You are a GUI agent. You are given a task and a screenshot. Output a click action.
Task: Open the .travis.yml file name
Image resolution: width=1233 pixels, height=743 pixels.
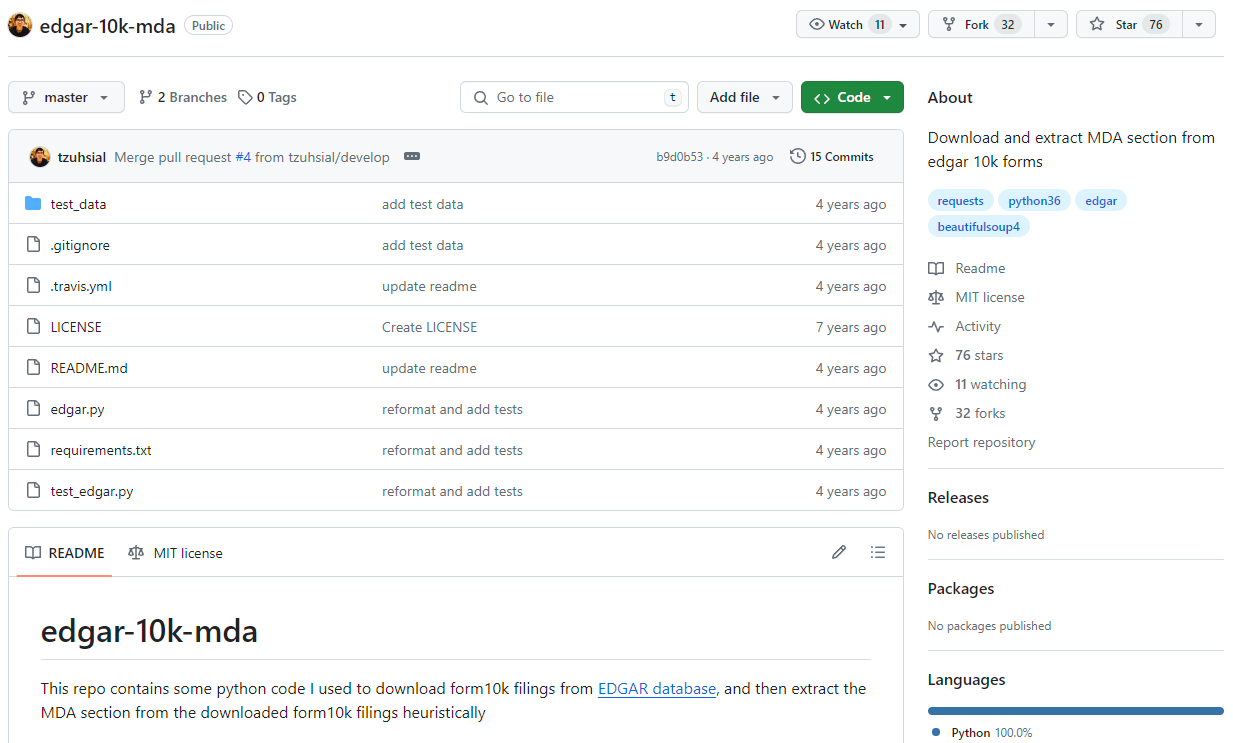click(x=81, y=286)
